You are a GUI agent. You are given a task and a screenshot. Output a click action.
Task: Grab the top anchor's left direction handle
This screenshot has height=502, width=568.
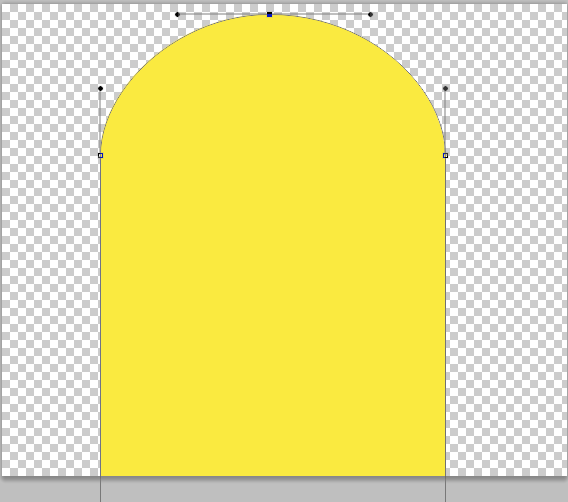(177, 14)
